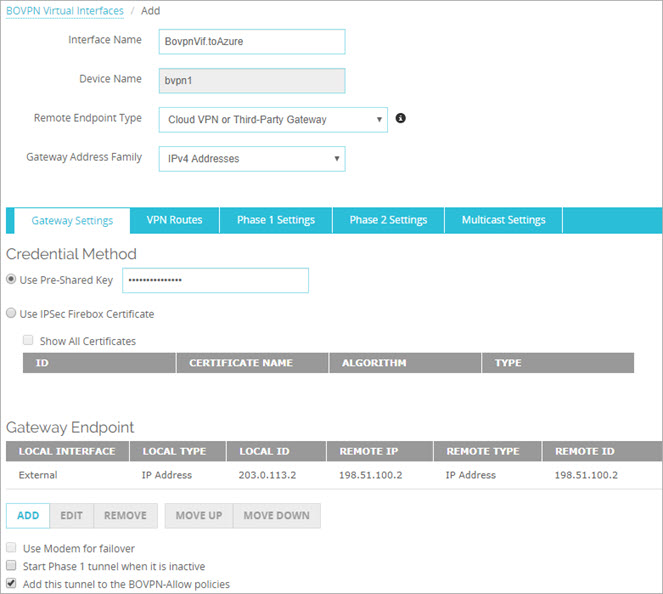
Task: Go to the Phase 1 Settings tab
Action: coord(276,220)
